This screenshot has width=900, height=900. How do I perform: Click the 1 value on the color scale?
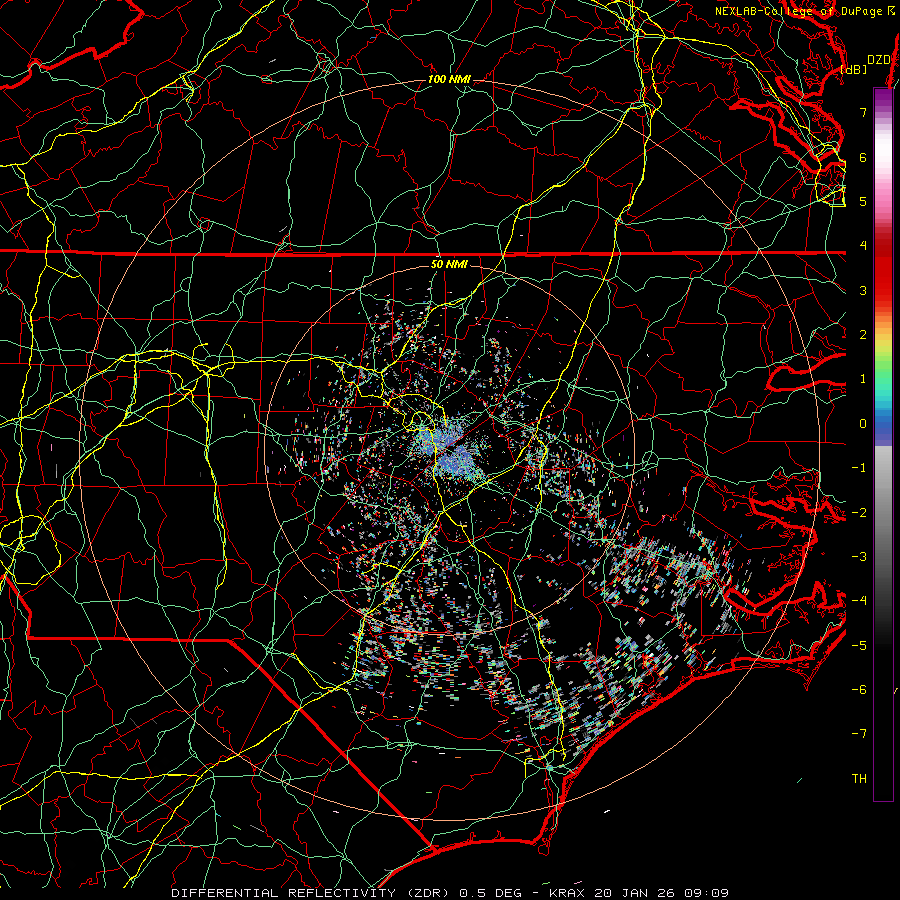point(863,379)
